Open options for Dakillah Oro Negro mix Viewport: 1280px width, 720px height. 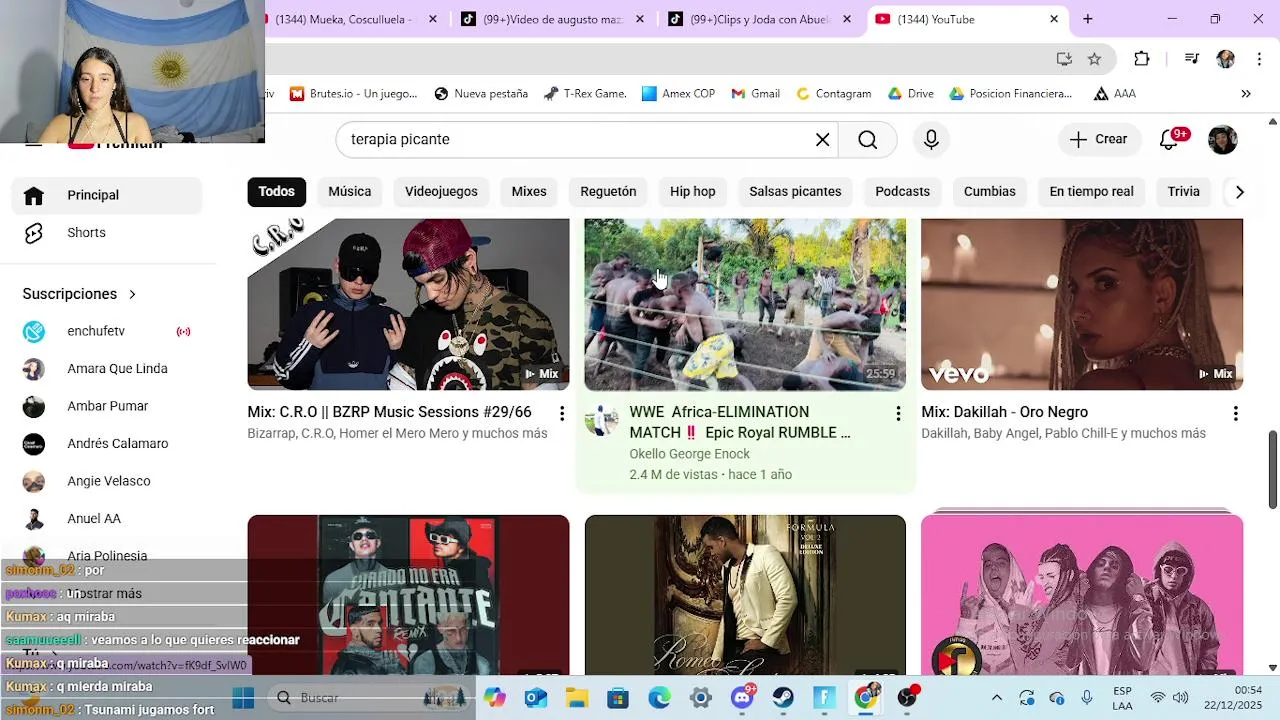[1235, 413]
